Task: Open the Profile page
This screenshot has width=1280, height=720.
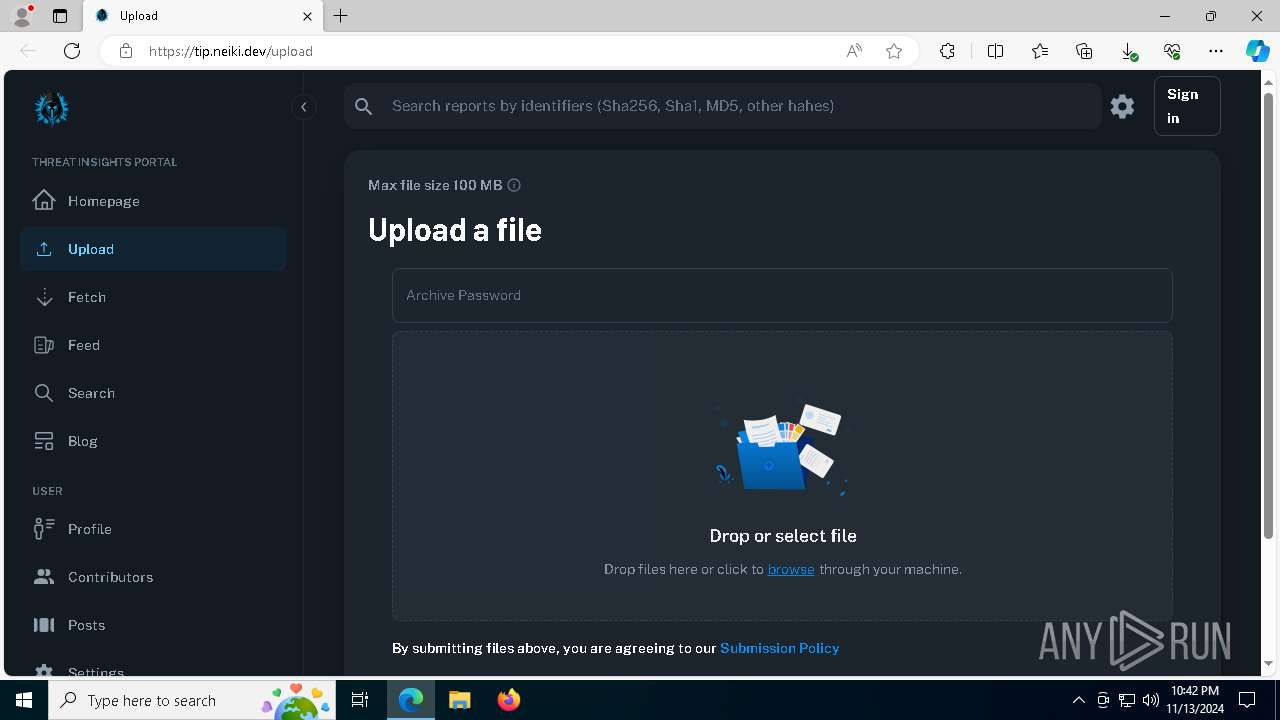Action: (153, 529)
